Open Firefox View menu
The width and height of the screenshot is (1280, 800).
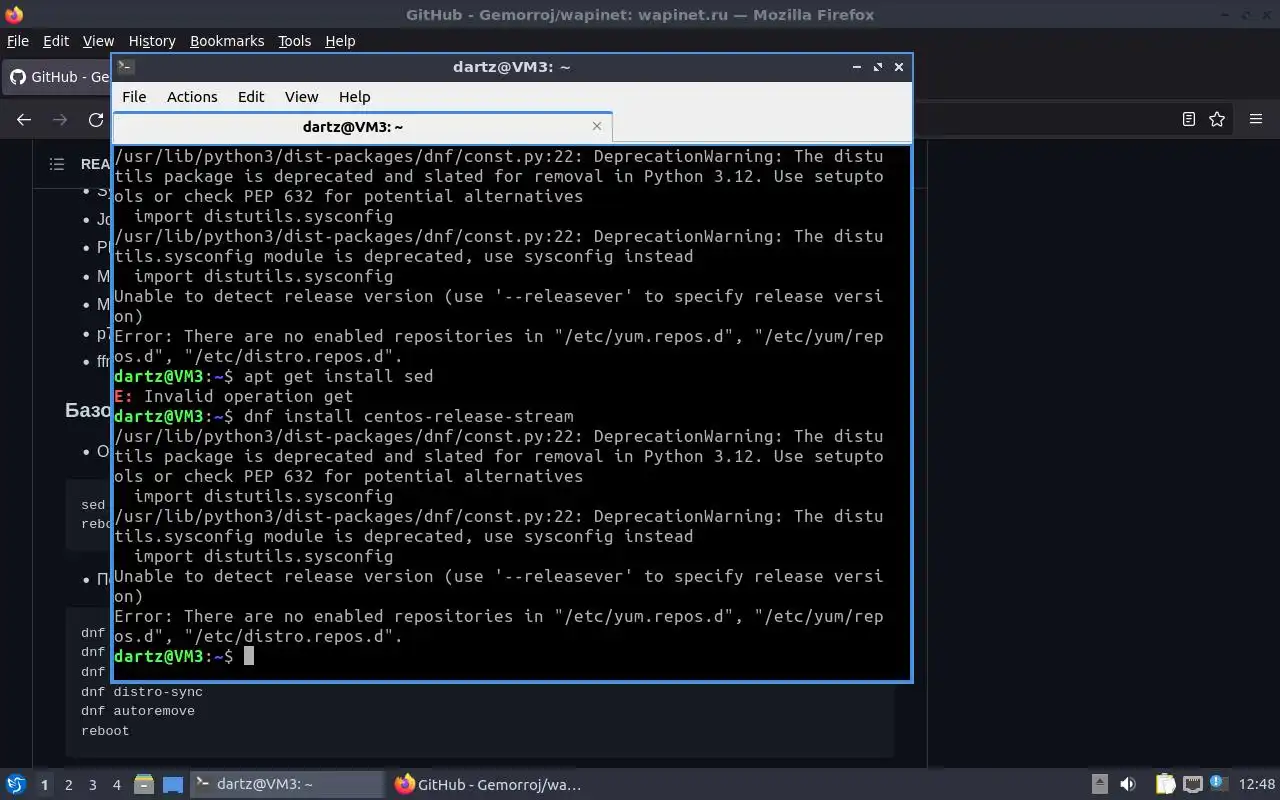click(98, 41)
